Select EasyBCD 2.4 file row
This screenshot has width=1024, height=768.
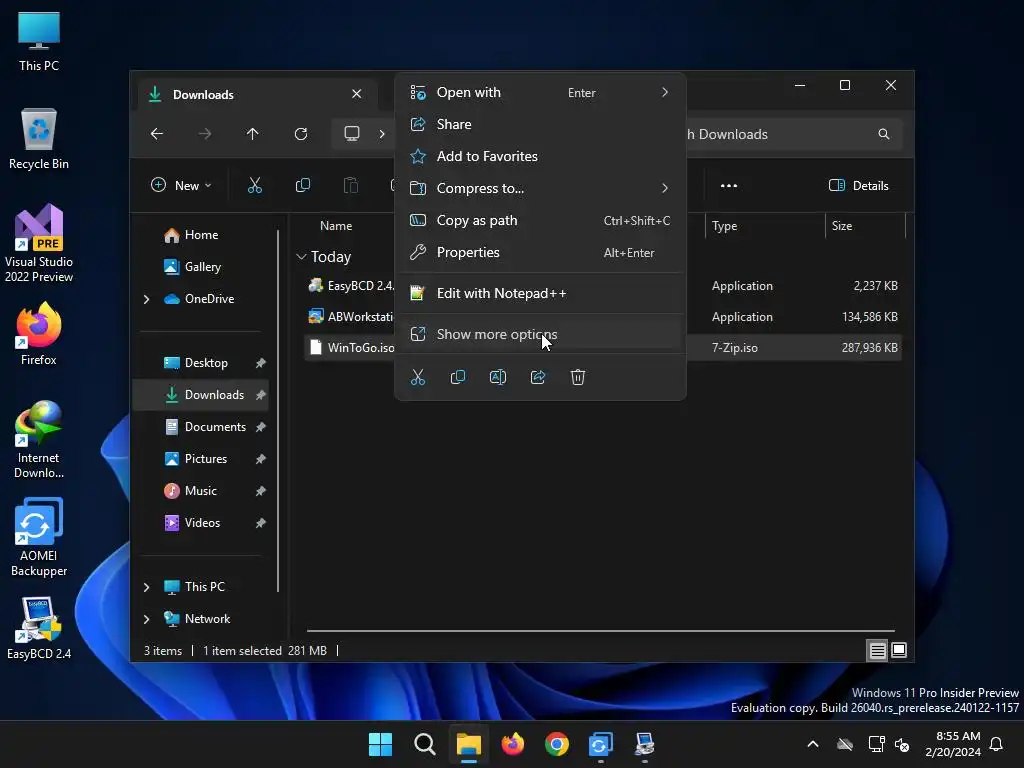coord(350,286)
